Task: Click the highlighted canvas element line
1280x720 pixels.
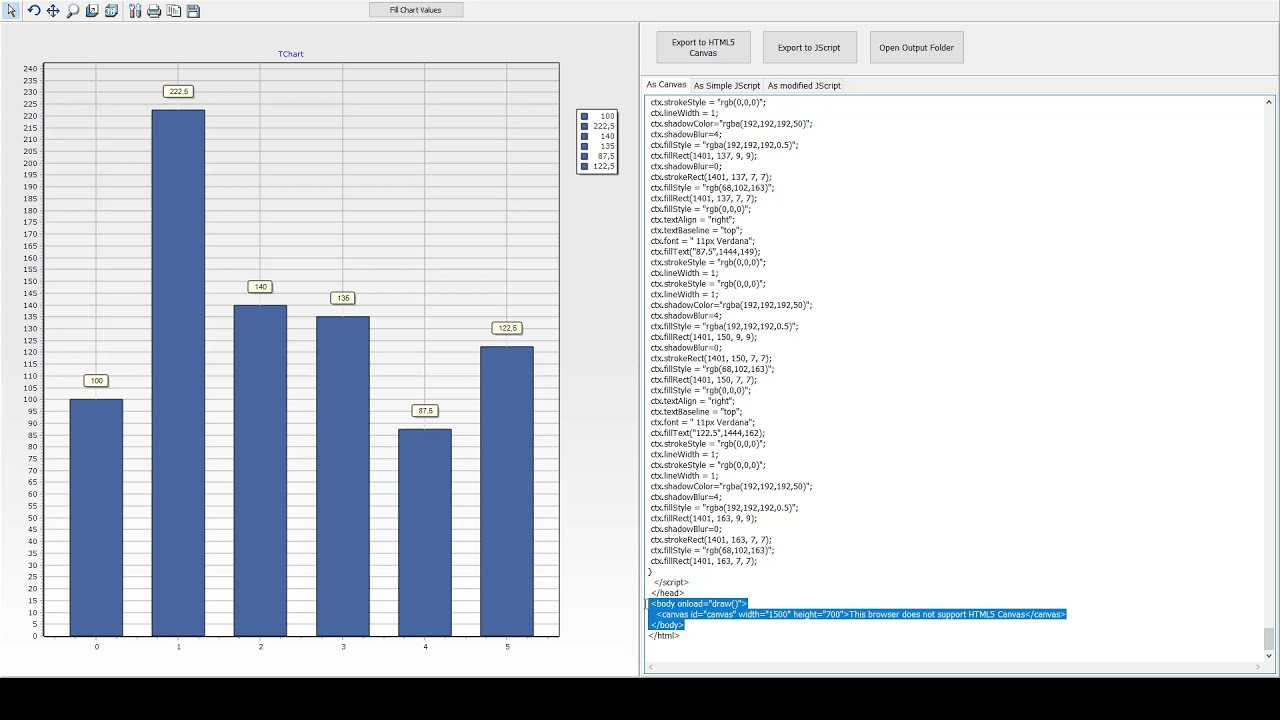Action: [x=861, y=614]
